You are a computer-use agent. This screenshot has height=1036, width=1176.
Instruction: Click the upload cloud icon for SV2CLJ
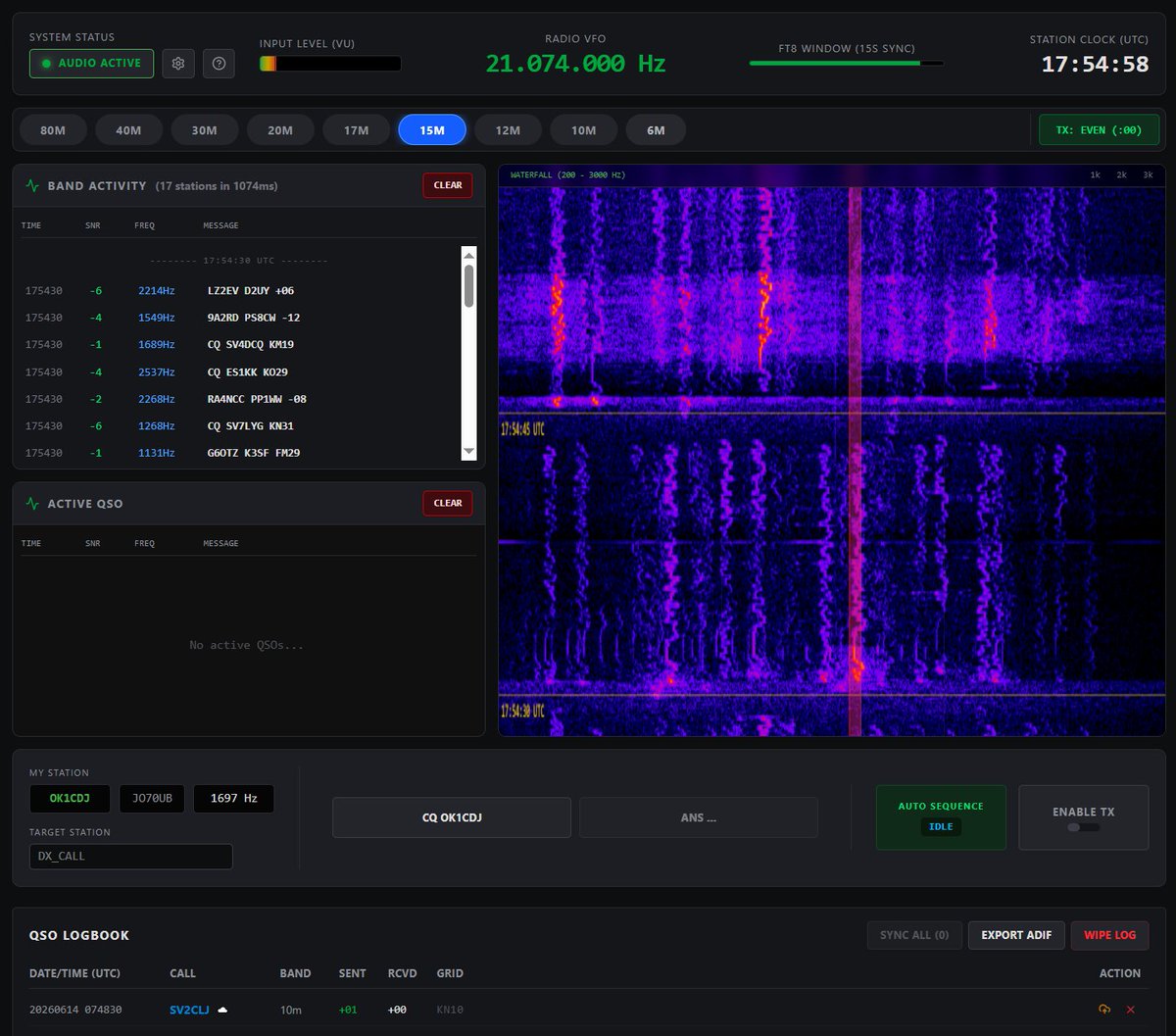pyautogui.click(x=1104, y=1010)
